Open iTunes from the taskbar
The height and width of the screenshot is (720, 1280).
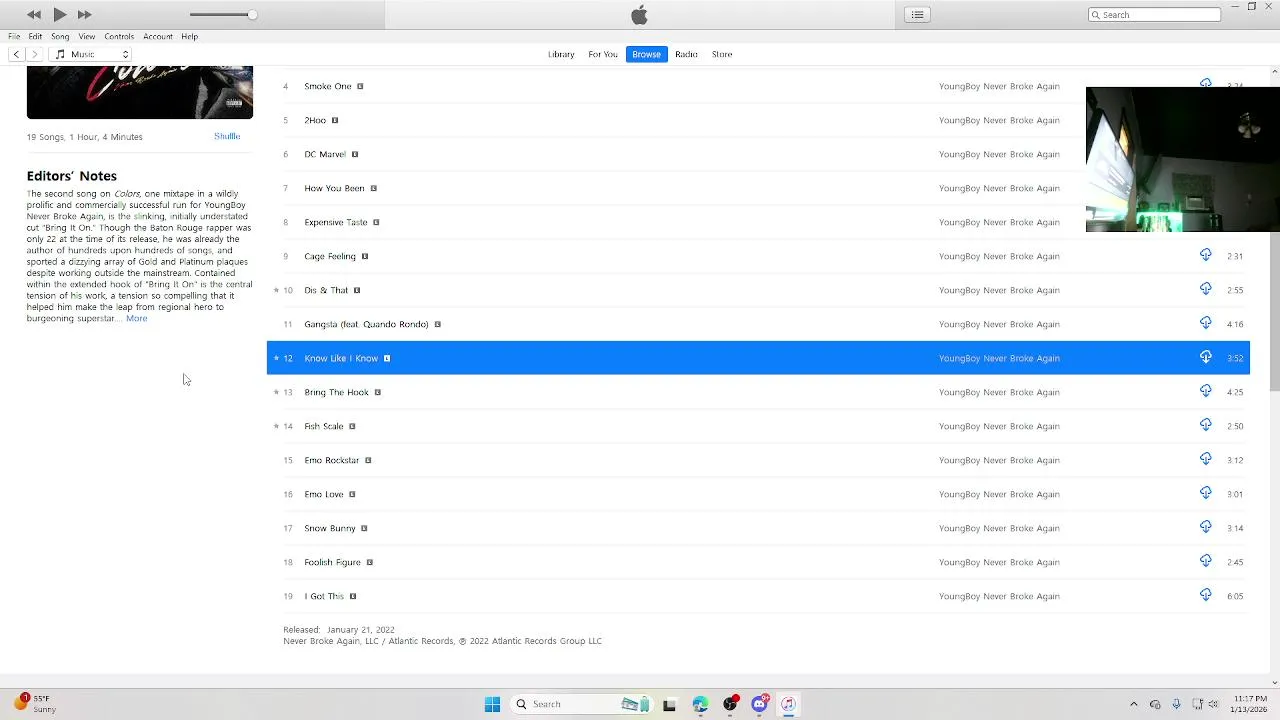click(788, 704)
